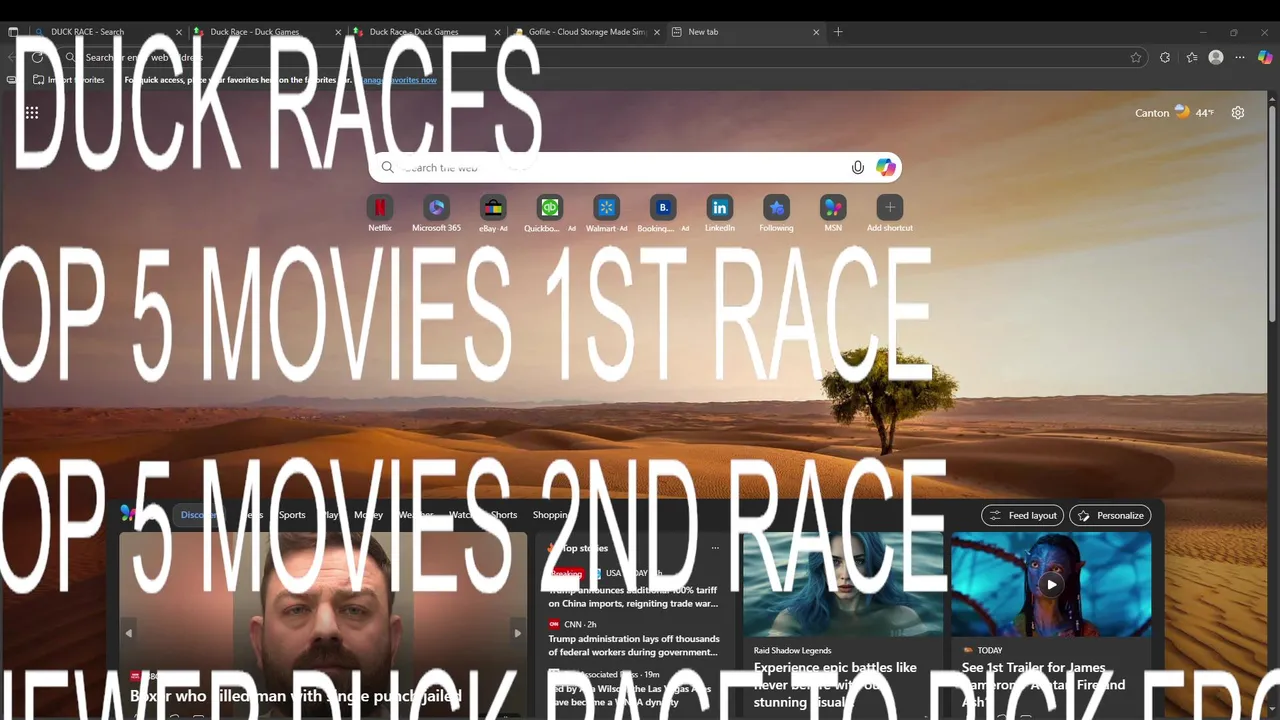Image resolution: width=1280 pixels, height=720 pixels.
Task: Open Copilot sidebar from toolbar
Action: pyautogui.click(x=1265, y=57)
